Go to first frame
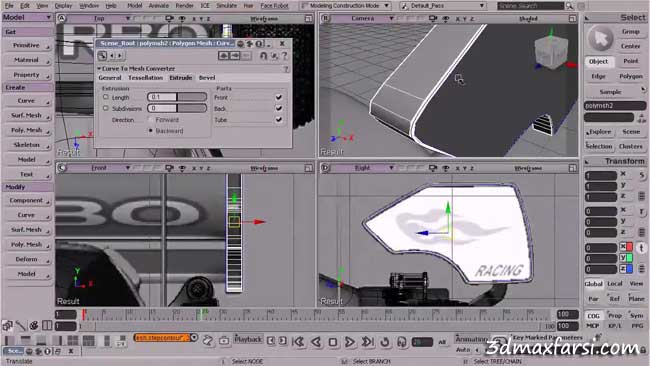650x366 pixels. pyautogui.click(x=298, y=342)
